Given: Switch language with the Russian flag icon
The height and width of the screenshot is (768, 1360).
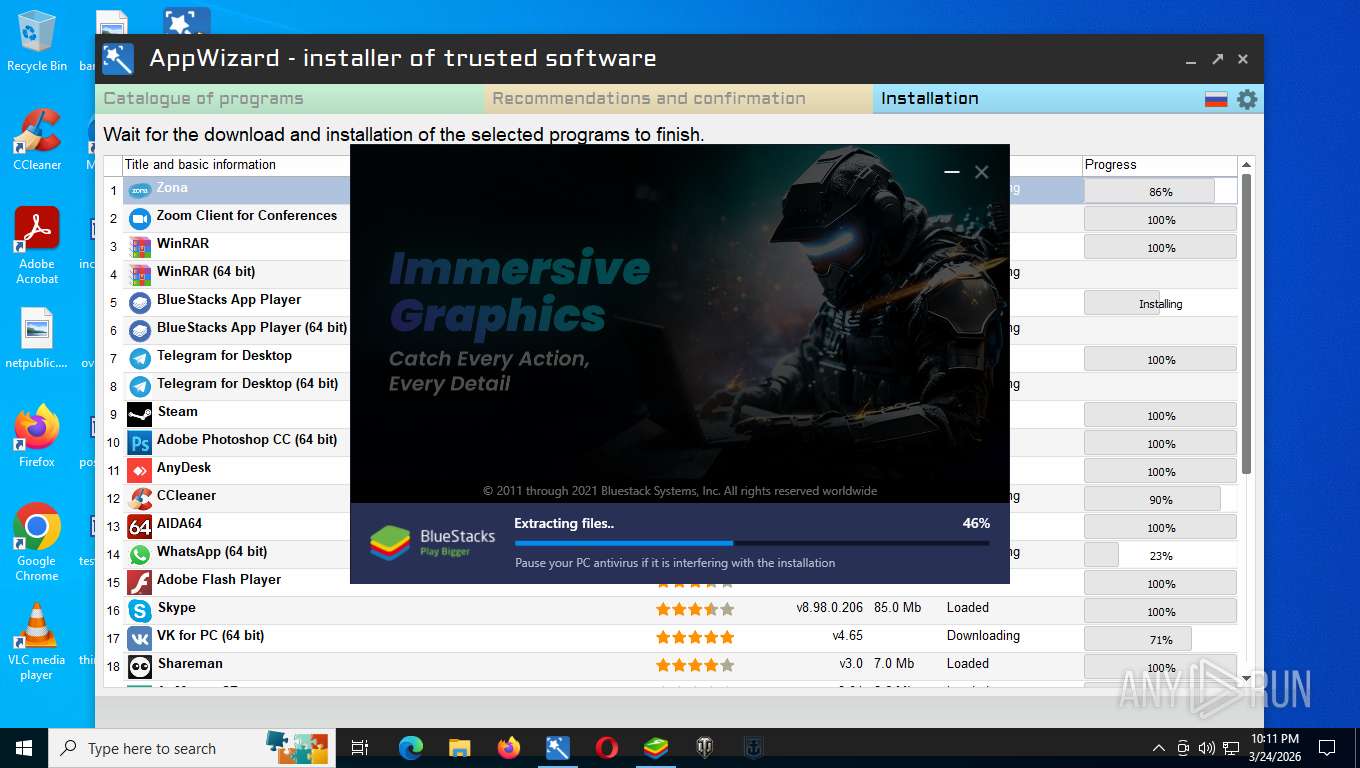Looking at the screenshot, I should pos(1216,99).
